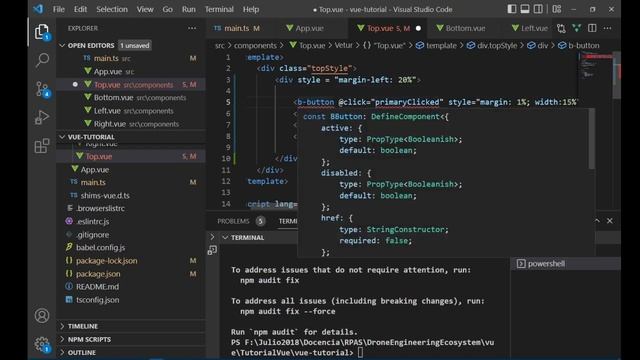Screen dimensions: 640x360
Task: Open the Search view in activity bar
Action: 42,60
